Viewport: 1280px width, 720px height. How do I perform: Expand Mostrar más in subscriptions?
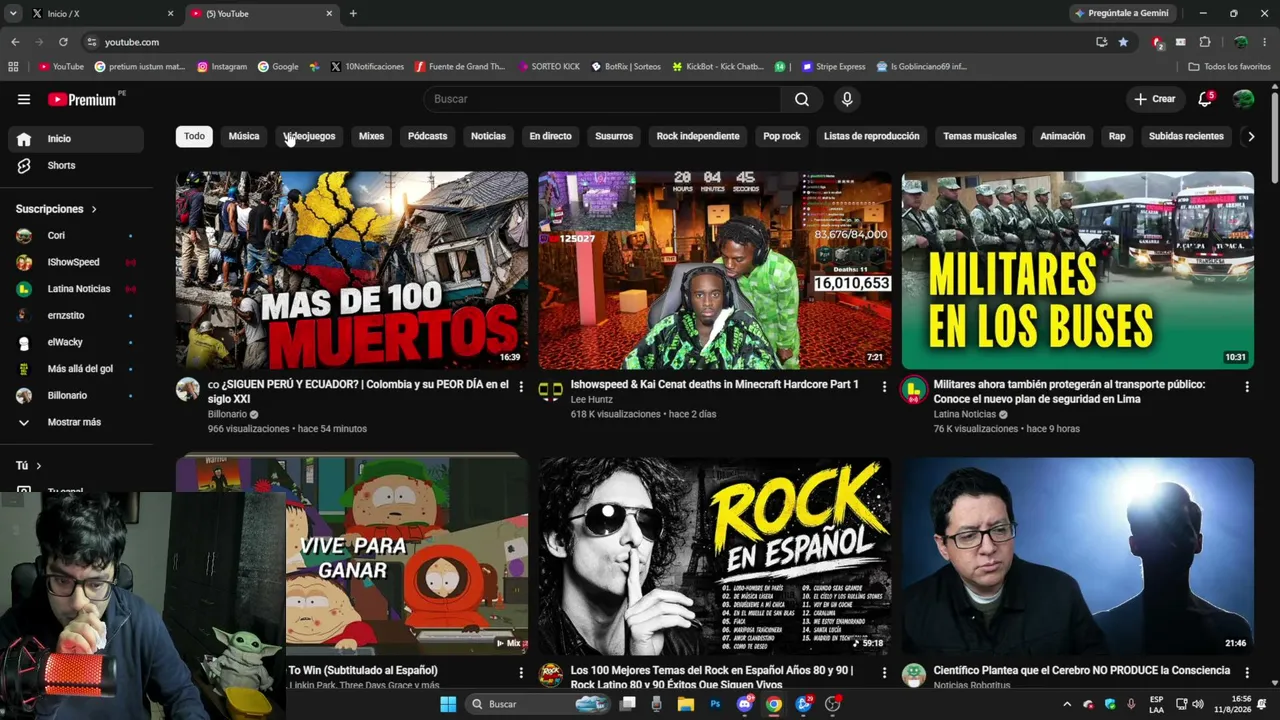[76, 422]
